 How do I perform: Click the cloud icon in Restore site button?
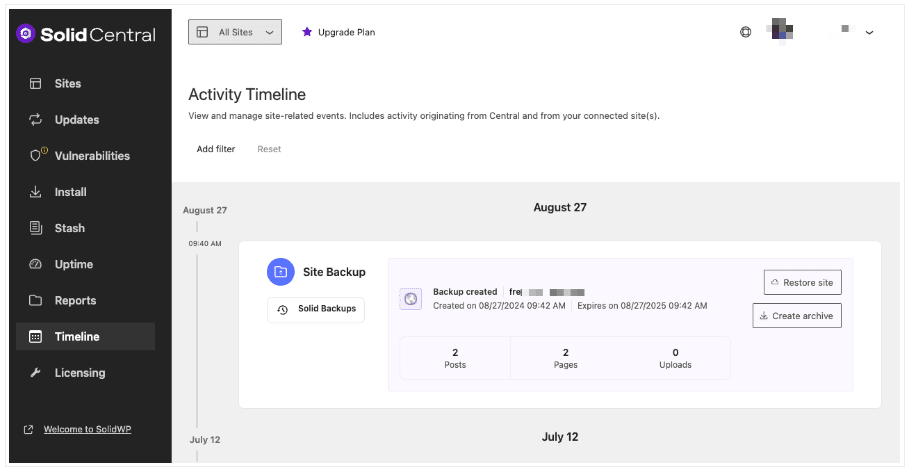[775, 283]
